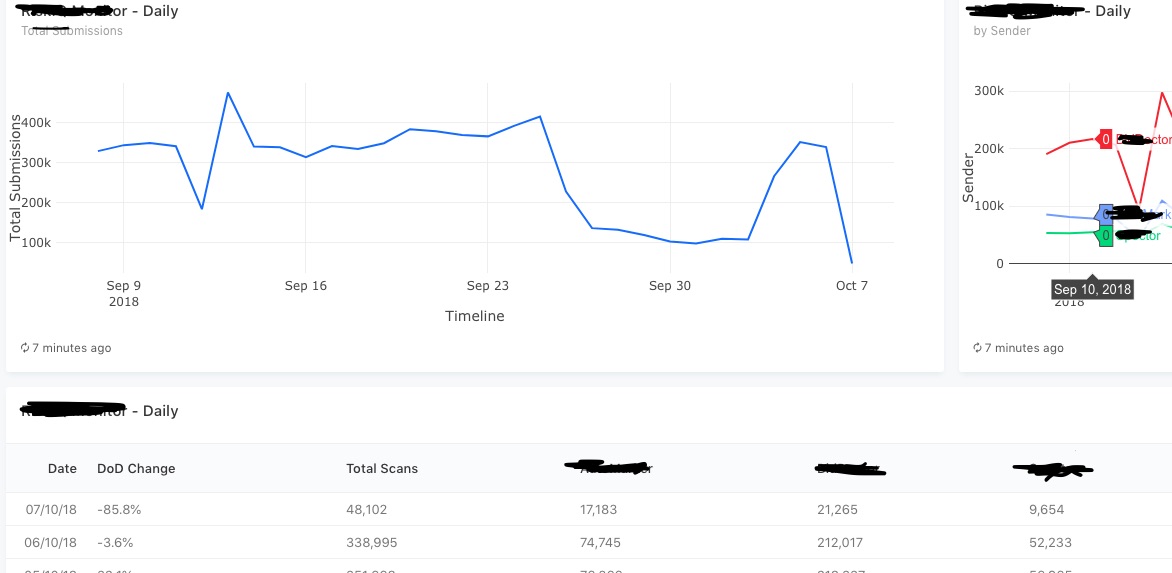Sort table by Total Scans column header

click(x=382, y=468)
